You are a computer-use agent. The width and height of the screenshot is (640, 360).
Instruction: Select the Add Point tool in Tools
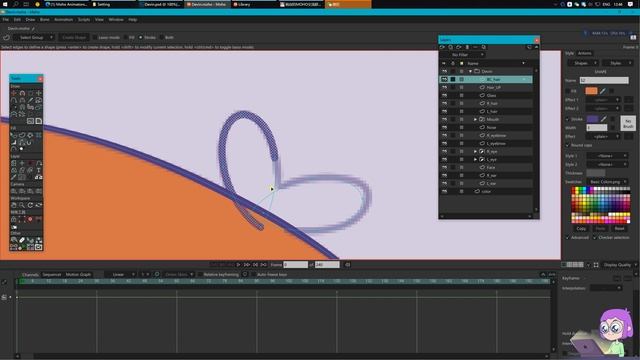coord(13,100)
